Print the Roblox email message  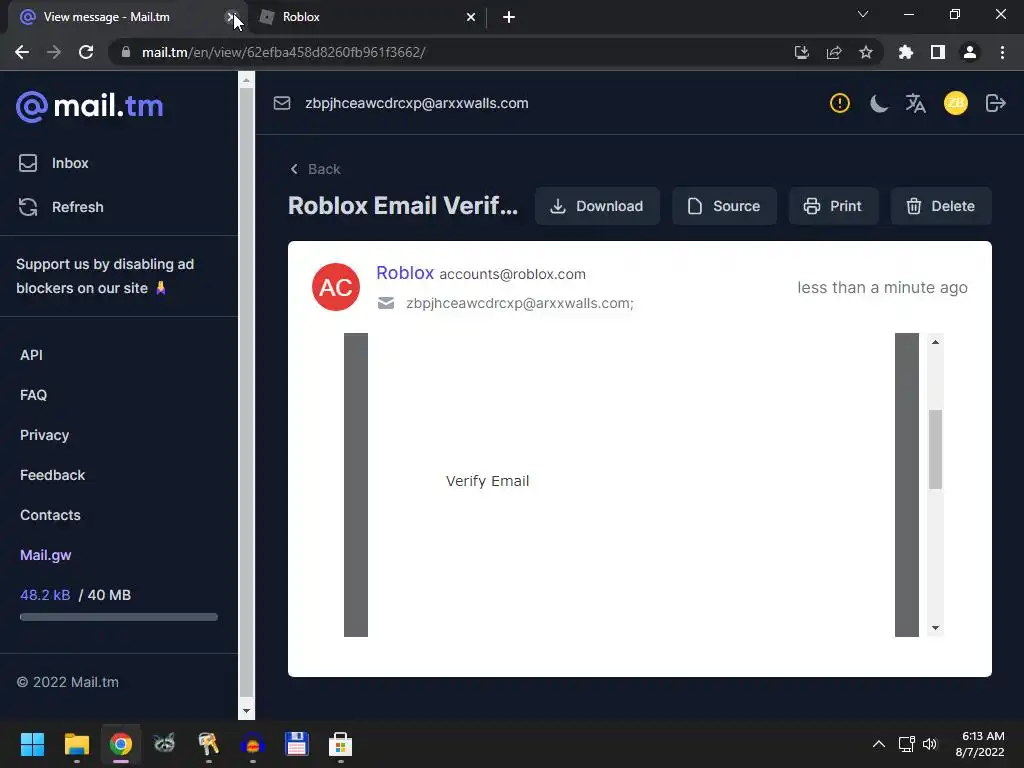[x=833, y=206]
